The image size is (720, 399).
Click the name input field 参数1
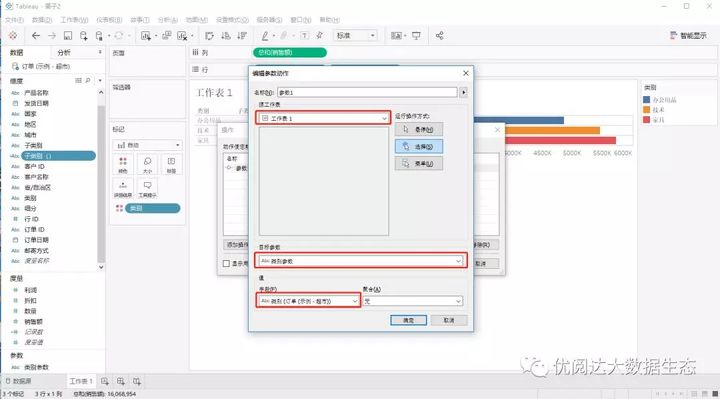pyautogui.click(x=367, y=92)
